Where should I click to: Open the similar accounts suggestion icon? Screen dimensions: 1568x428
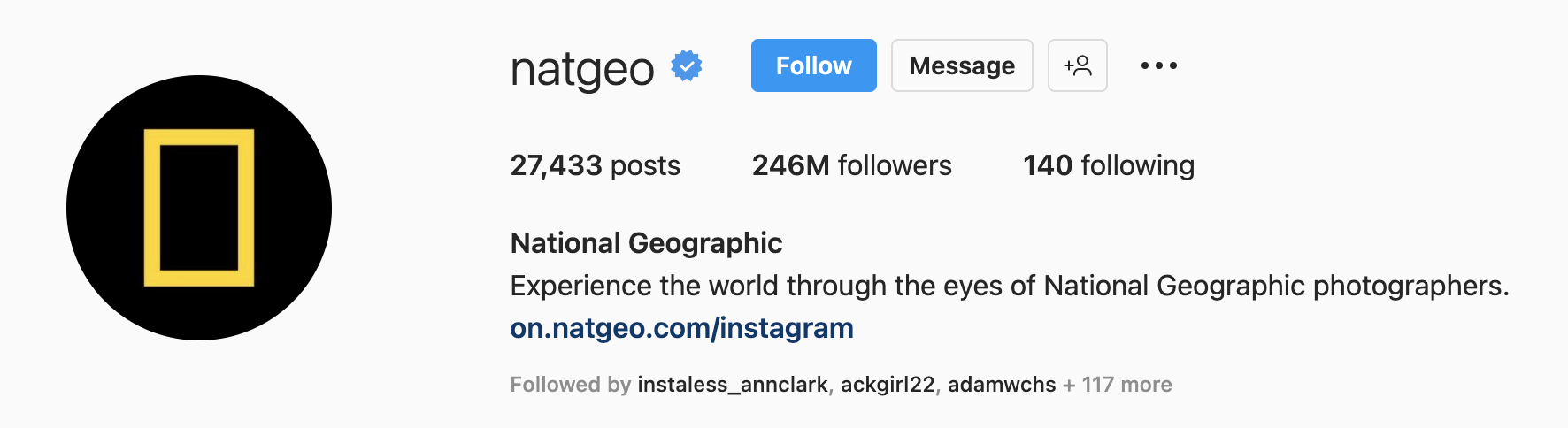pos(1077,65)
